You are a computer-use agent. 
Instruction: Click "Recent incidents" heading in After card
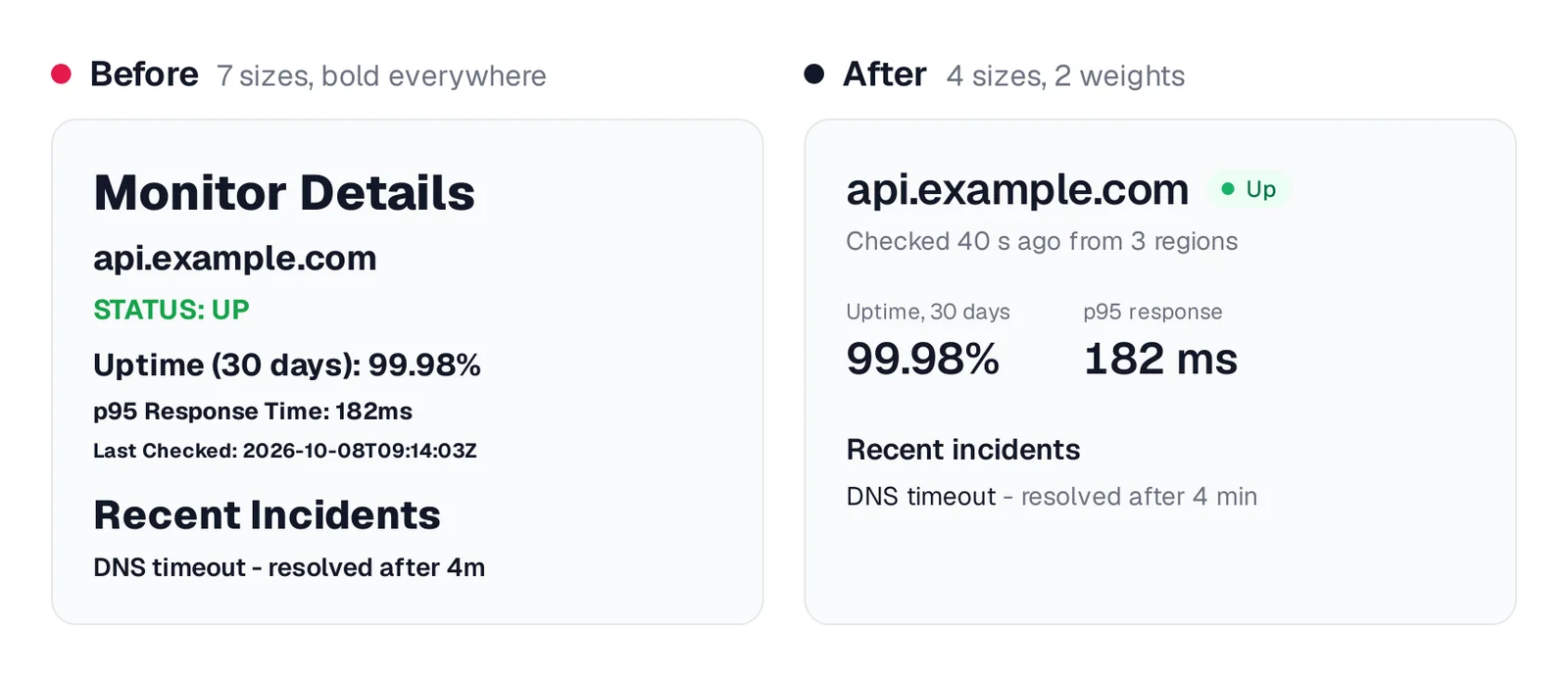[963, 450]
